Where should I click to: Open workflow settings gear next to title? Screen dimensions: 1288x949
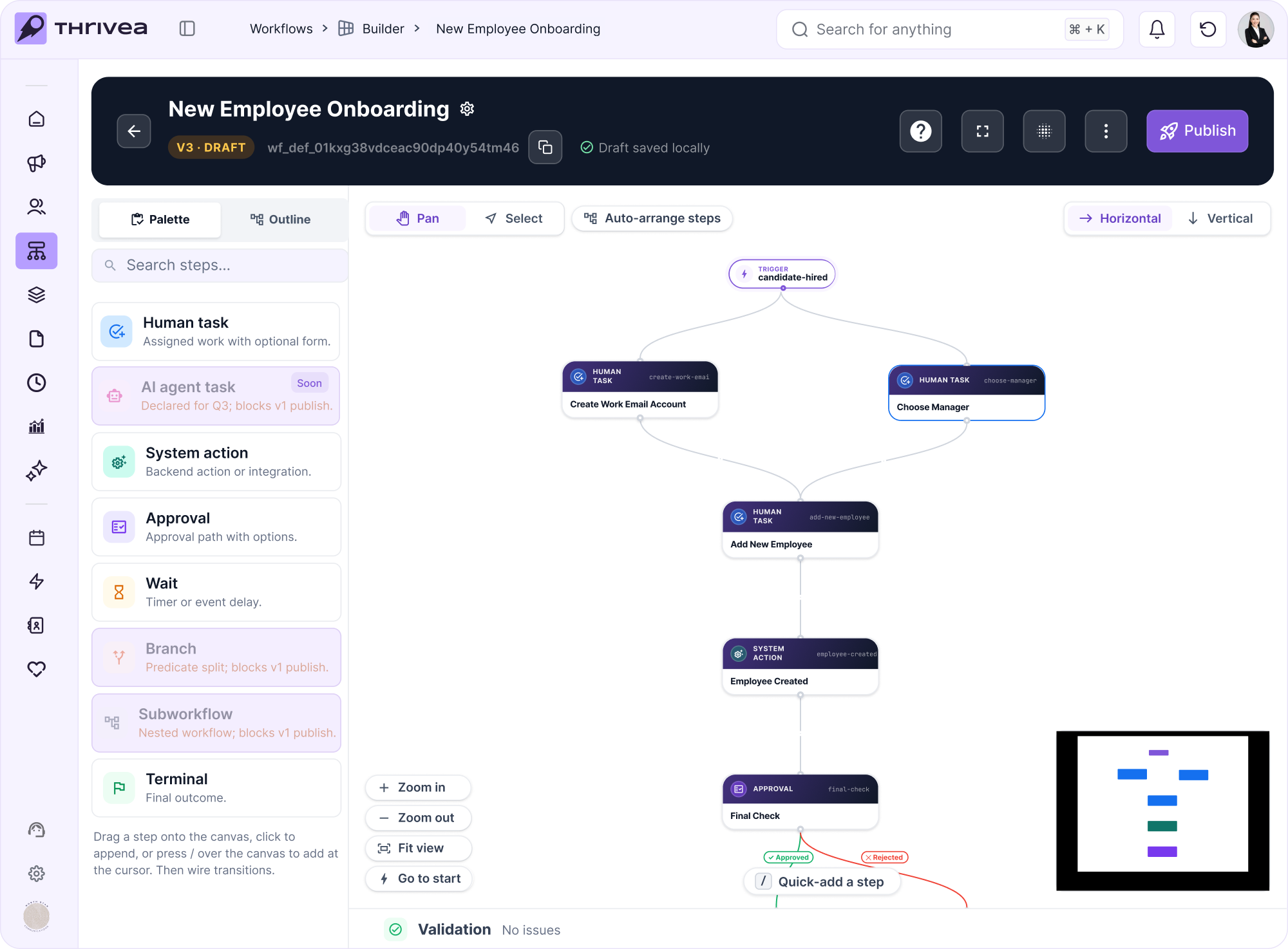click(x=468, y=109)
